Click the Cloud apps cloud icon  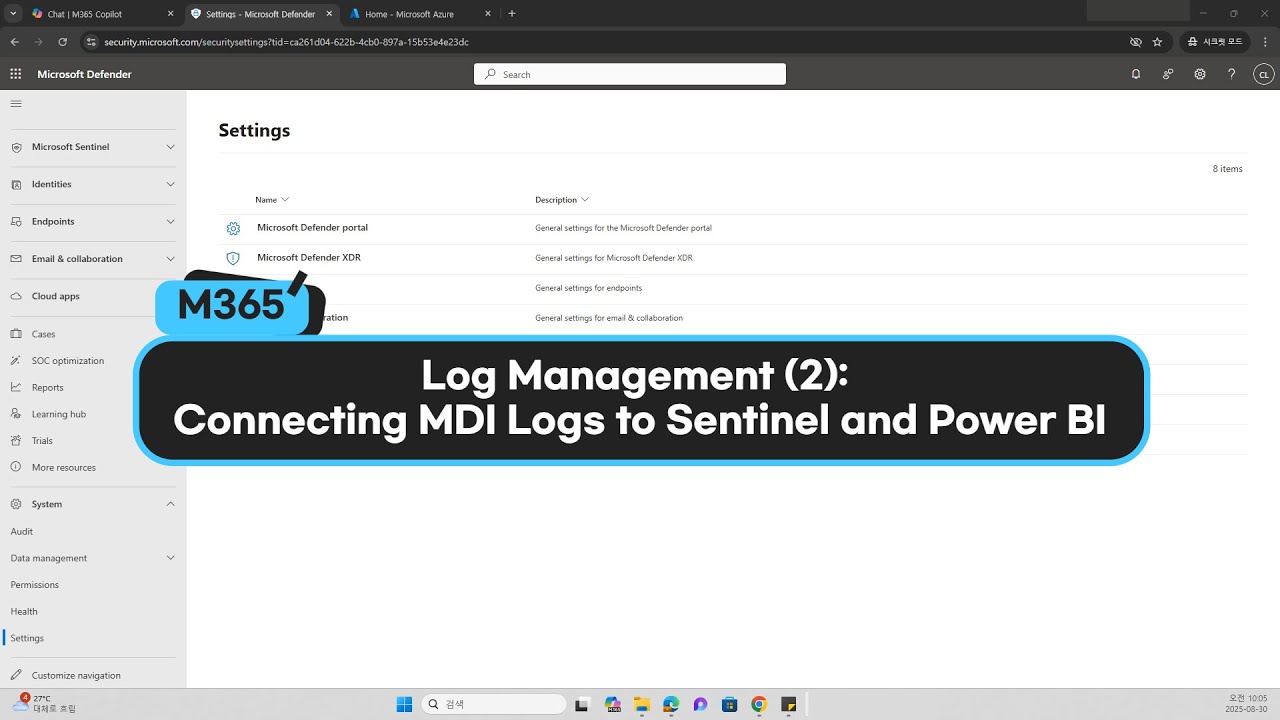click(x=16, y=296)
